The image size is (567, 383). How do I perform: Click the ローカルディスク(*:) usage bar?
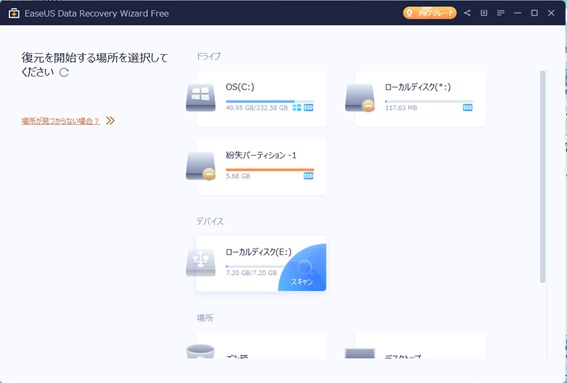429,101
